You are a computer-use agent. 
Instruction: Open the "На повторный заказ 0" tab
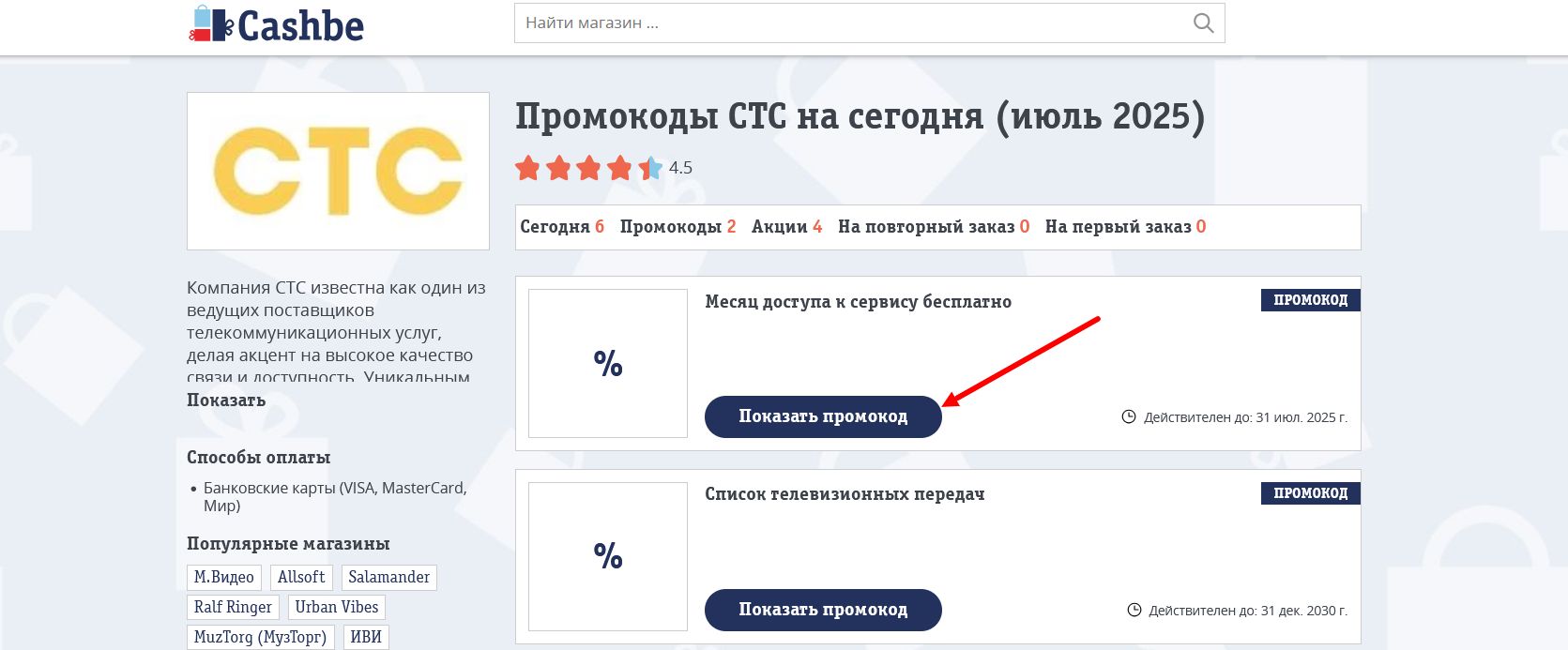coord(934,227)
